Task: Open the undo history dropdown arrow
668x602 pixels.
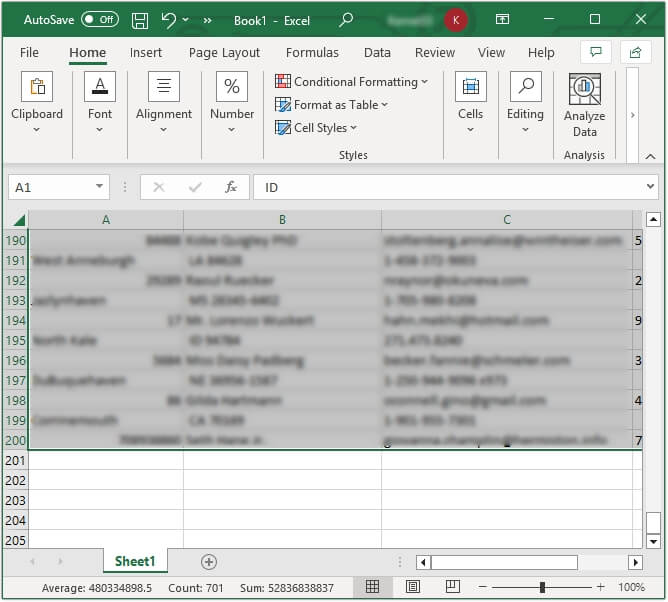Action: [x=185, y=20]
